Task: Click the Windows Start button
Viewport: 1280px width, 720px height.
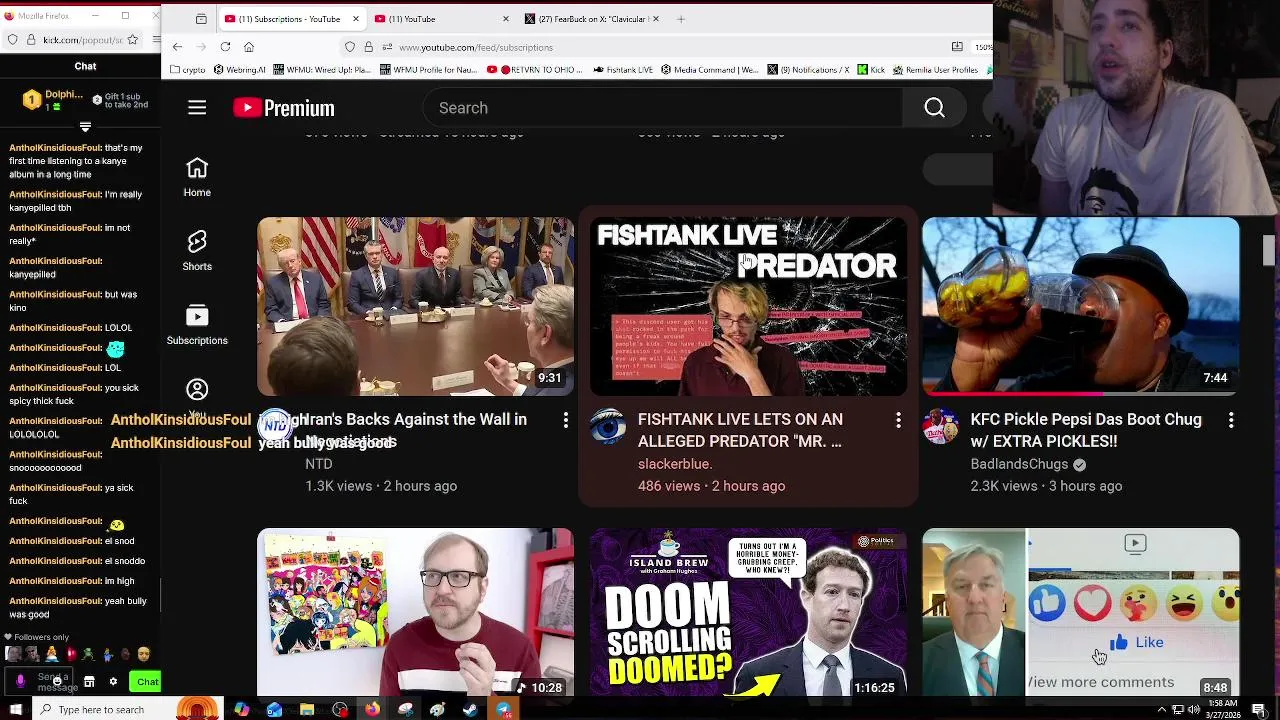Action: click(x=16, y=710)
